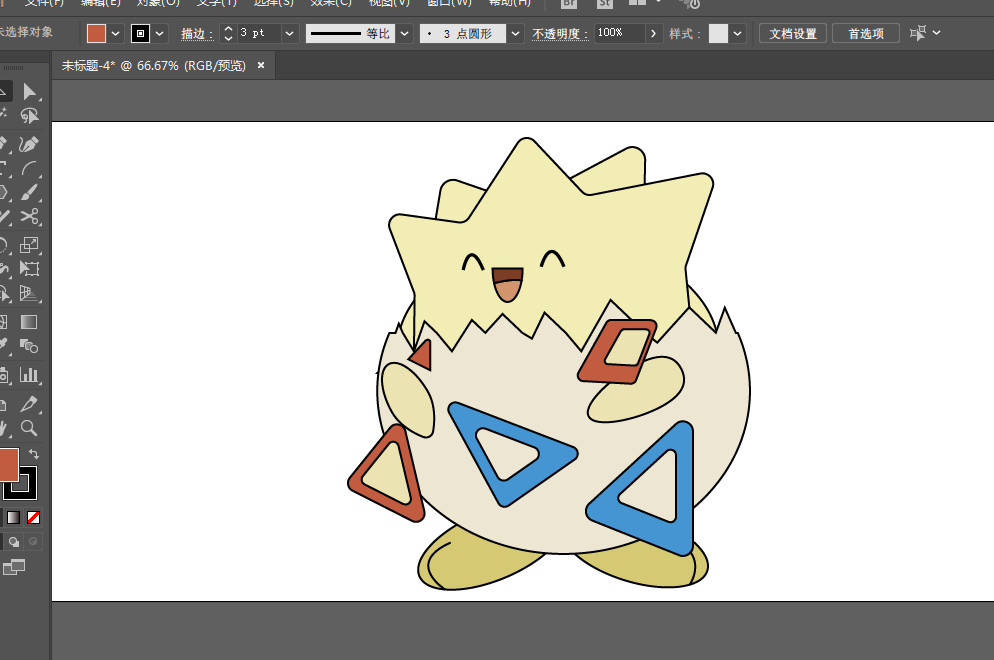Select the Curvature pen tool
The image size is (994, 660).
[29, 145]
